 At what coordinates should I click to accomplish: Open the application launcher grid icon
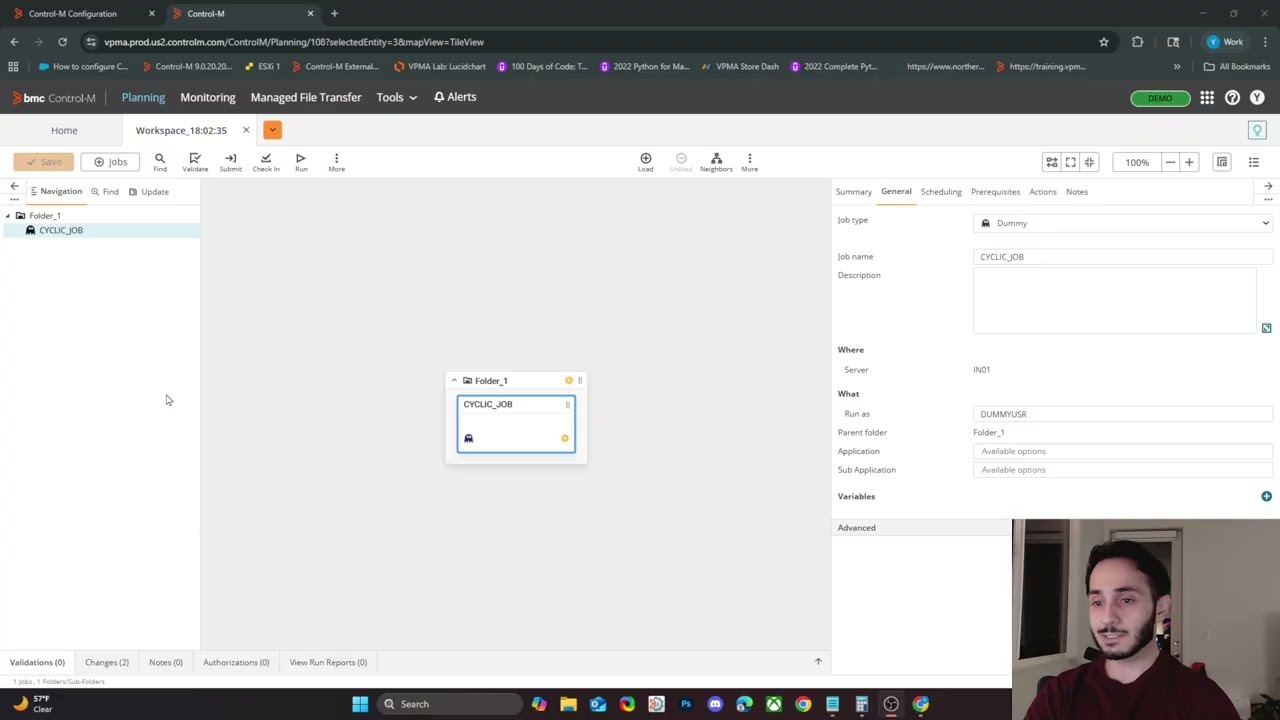(x=1207, y=98)
